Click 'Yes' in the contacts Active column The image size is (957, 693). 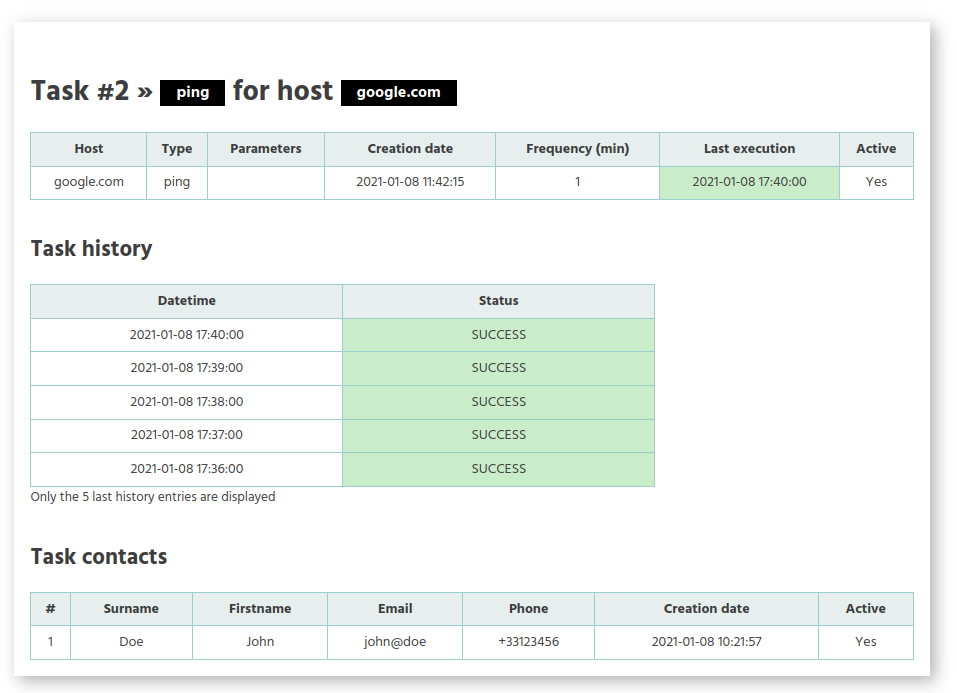[x=865, y=642]
